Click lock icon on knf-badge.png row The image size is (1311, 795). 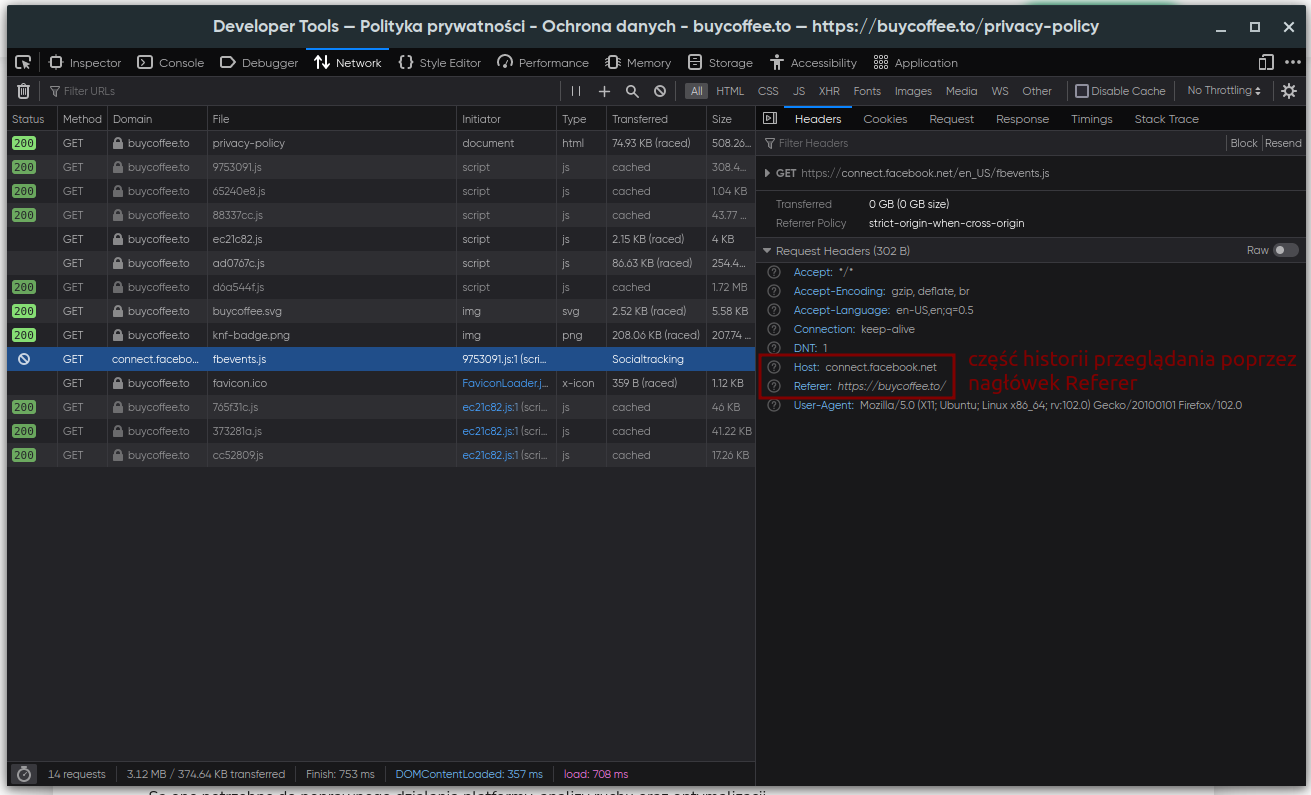point(118,335)
